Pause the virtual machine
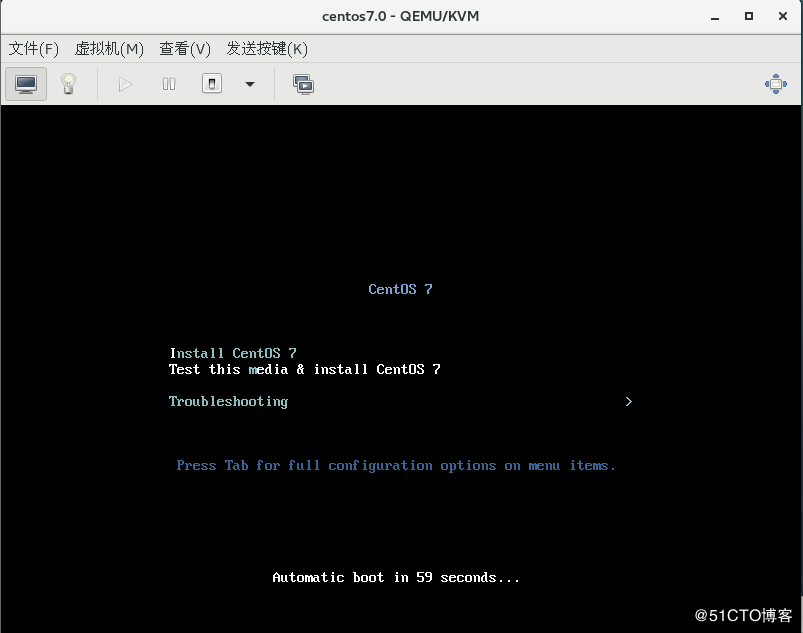 click(168, 84)
